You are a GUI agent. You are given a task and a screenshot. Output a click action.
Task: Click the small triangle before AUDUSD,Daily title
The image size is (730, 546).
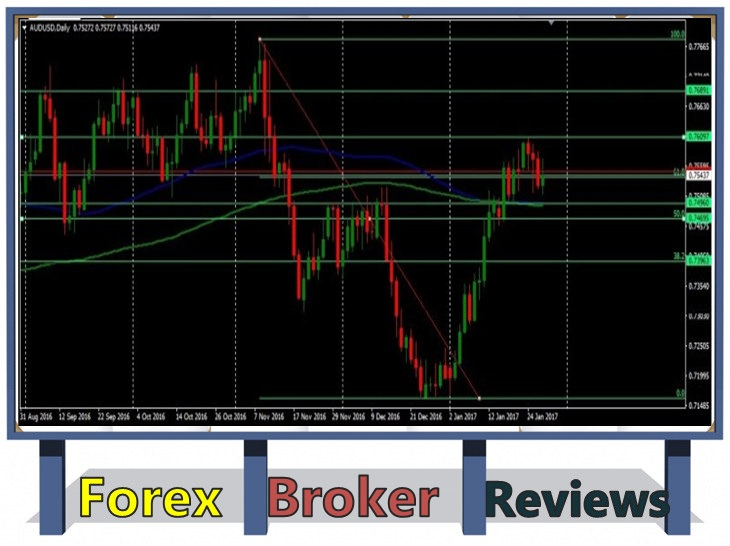click(x=25, y=26)
